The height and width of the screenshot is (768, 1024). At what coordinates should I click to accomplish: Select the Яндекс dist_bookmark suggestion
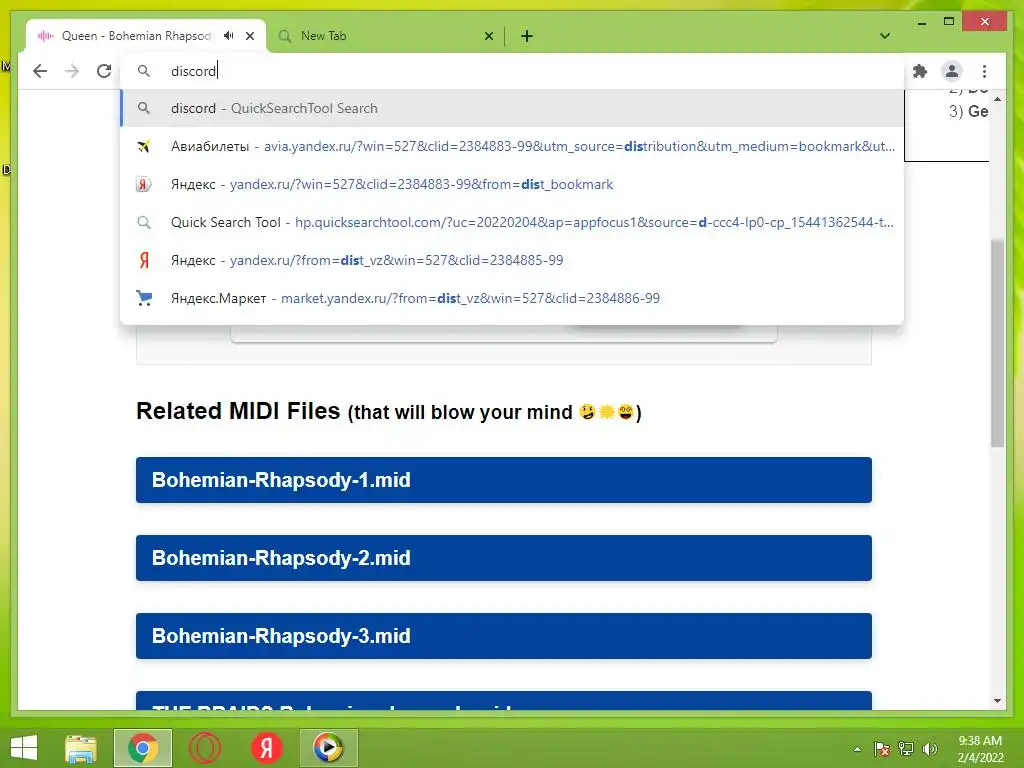coord(513,184)
